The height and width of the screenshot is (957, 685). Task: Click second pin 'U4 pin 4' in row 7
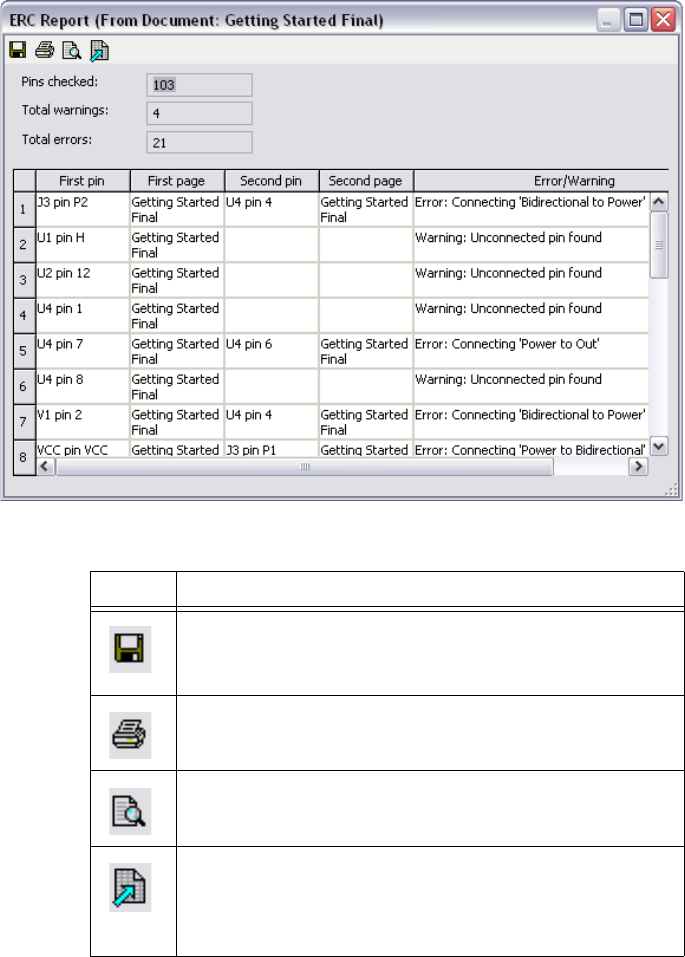click(272, 422)
